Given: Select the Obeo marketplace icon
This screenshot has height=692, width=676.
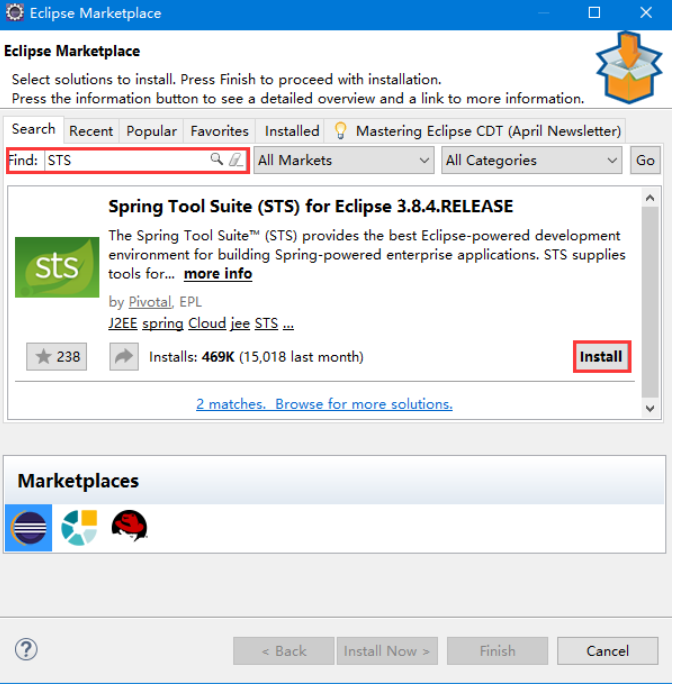Looking at the screenshot, I should point(79,530).
